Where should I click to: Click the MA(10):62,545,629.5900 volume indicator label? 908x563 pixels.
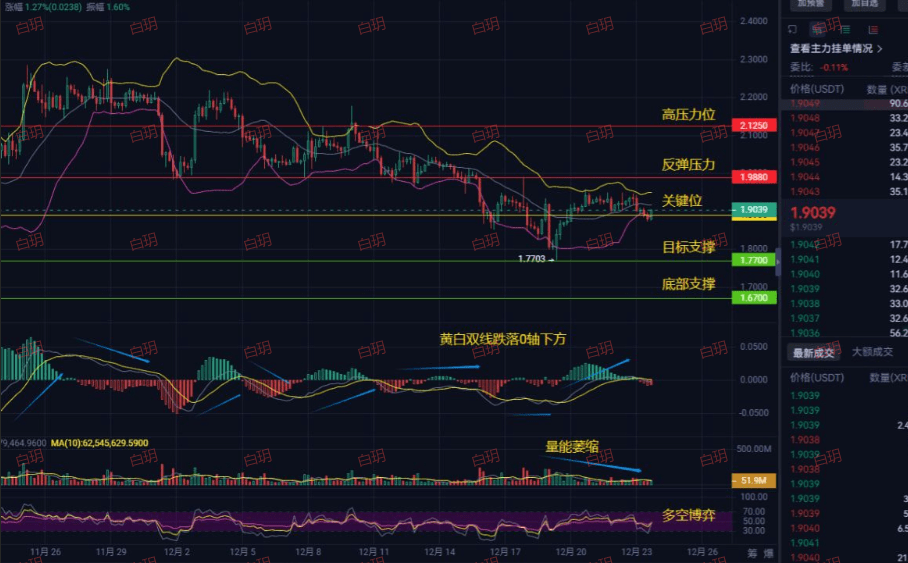tap(100, 443)
